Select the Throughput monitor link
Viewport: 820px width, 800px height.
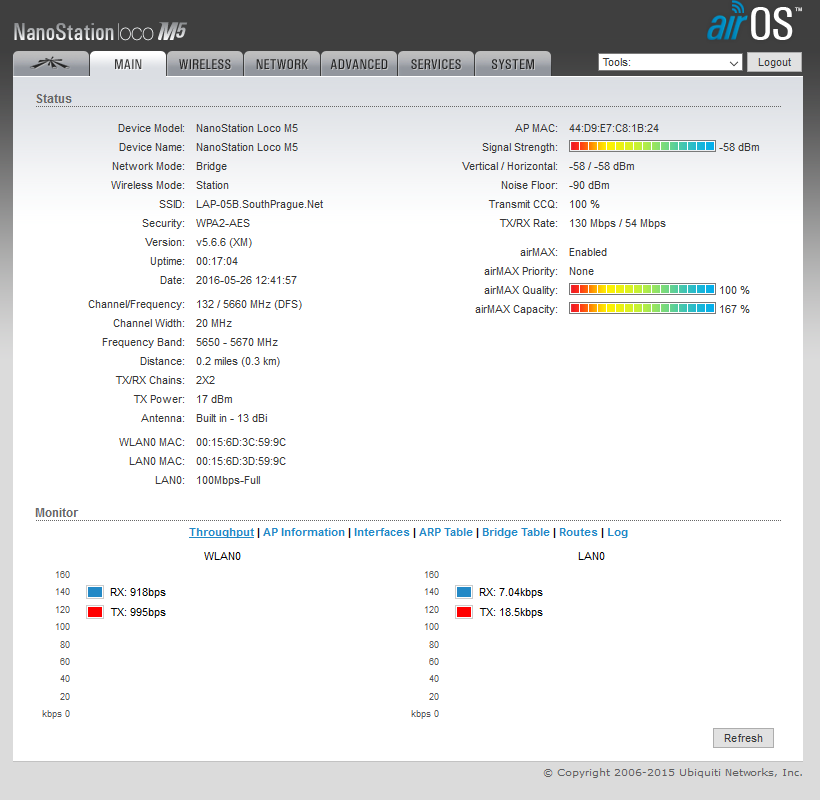pos(221,532)
